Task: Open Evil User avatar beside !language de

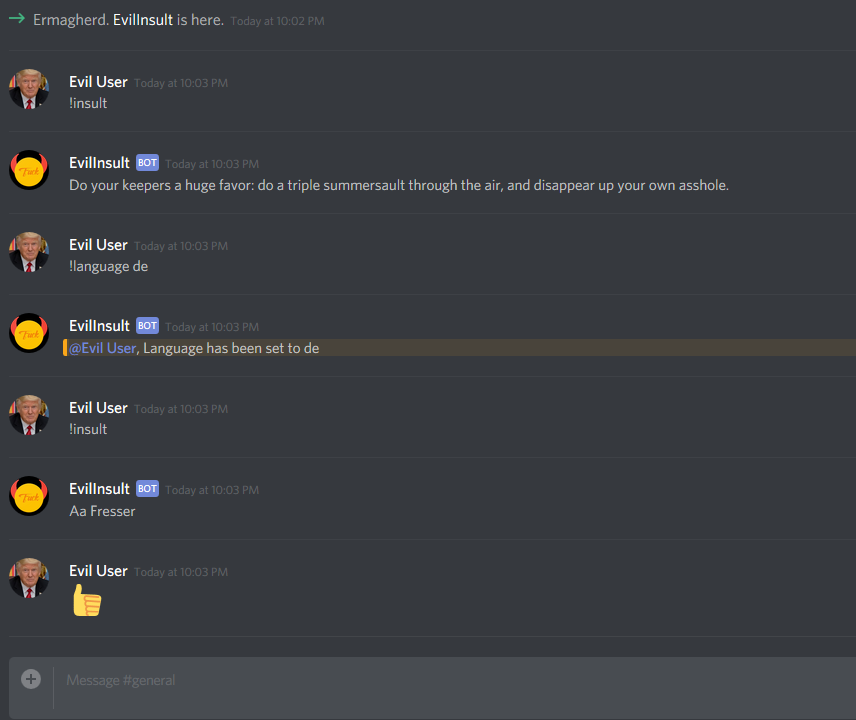Action: pyautogui.click(x=29, y=252)
